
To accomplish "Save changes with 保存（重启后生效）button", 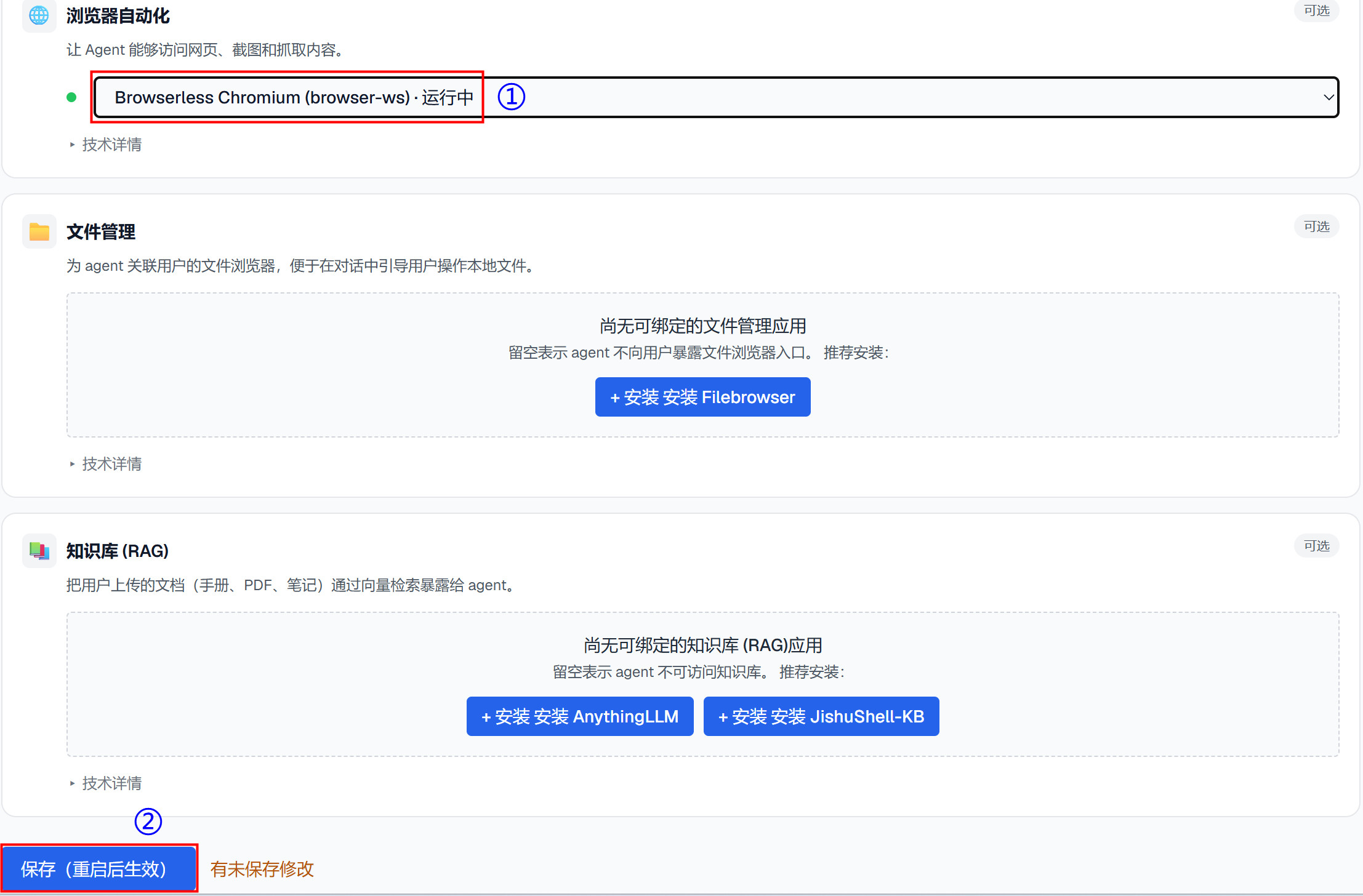I will point(99,869).
